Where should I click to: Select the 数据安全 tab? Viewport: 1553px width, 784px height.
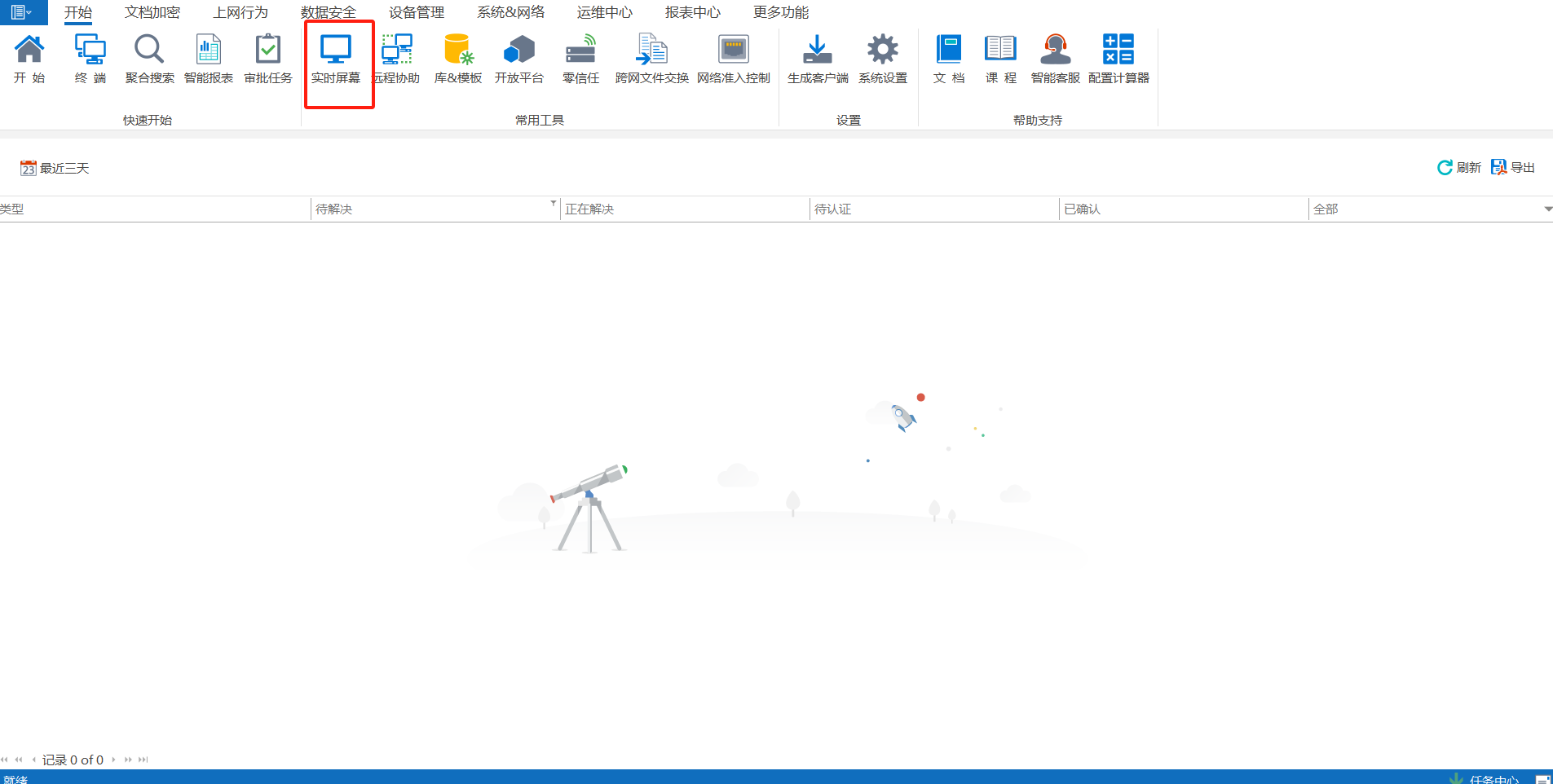329,12
